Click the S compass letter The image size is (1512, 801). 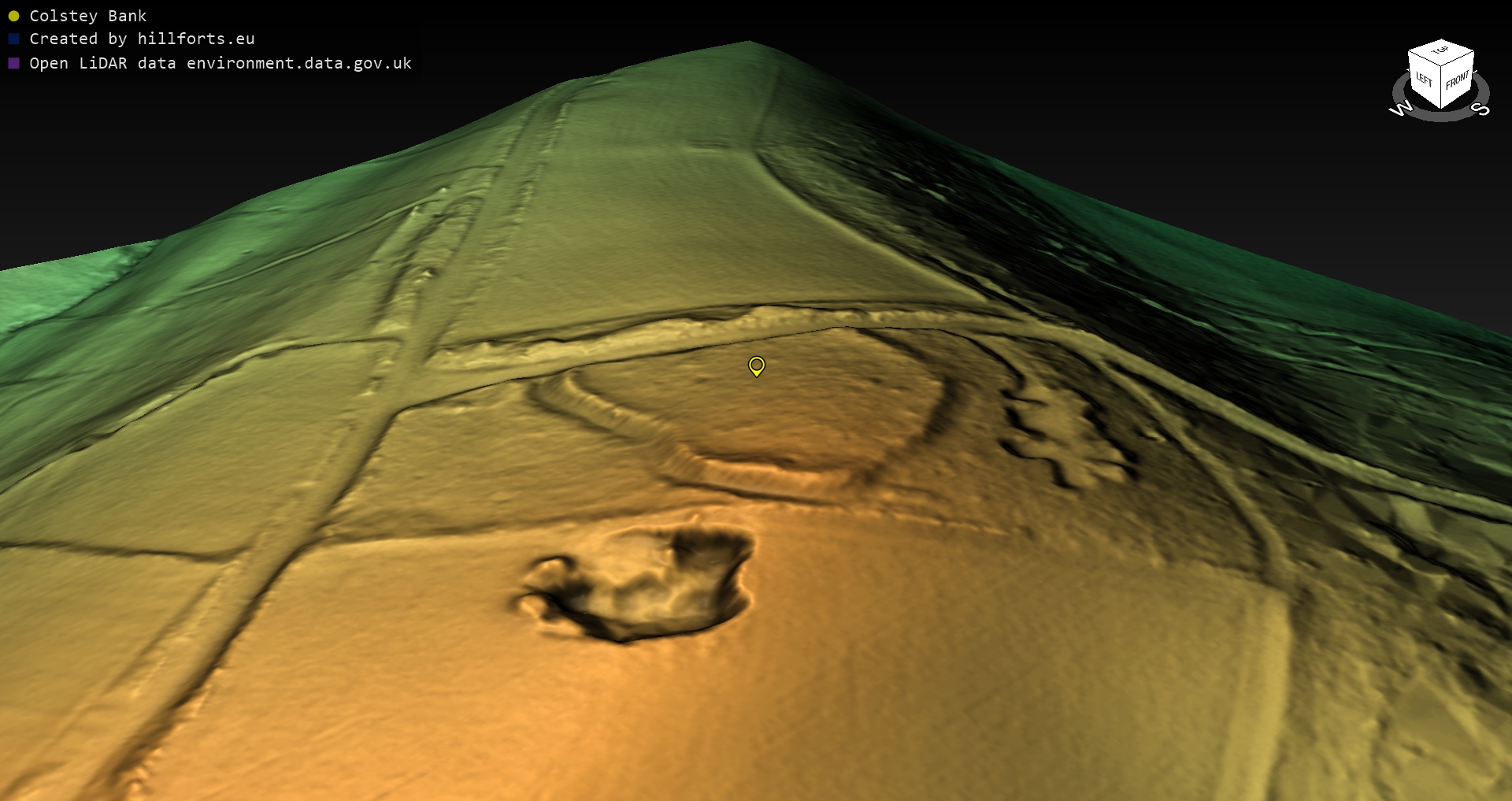point(1481,109)
